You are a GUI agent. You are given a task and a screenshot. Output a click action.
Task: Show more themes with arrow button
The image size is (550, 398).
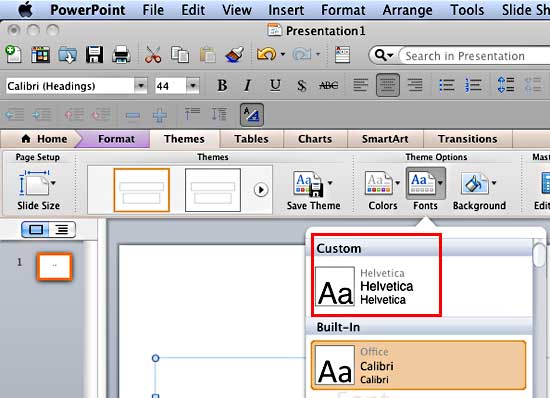(261, 190)
